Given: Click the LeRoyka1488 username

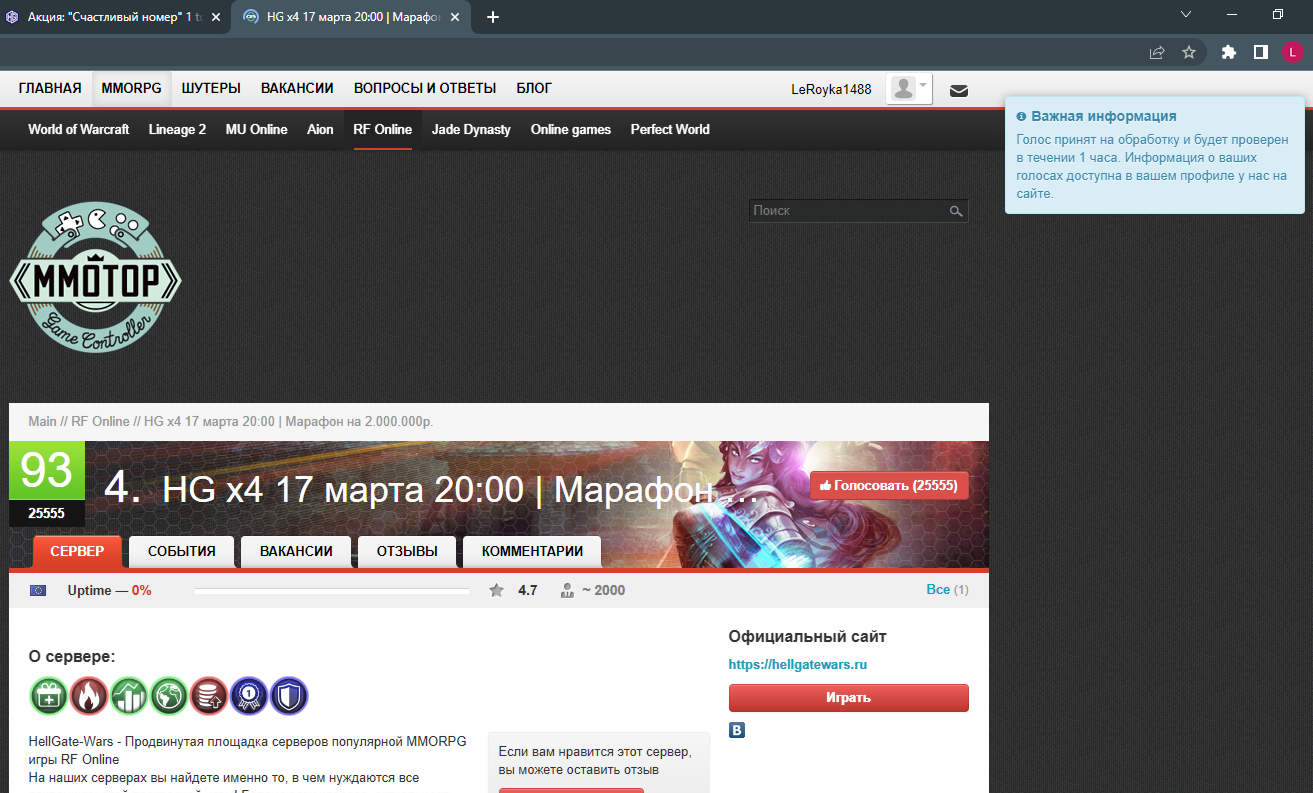Looking at the screenshot, I should click(x=831, y=89).
